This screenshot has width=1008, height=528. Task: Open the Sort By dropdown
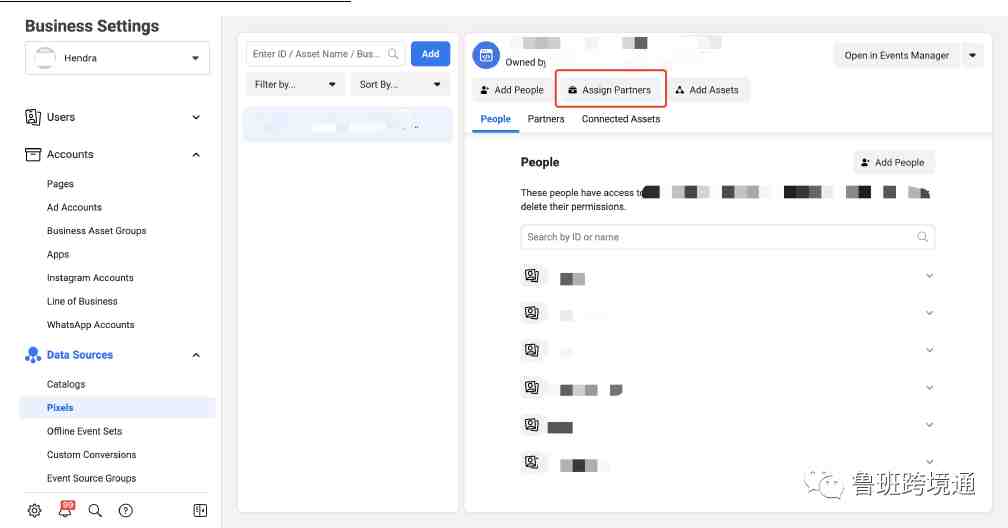point(400,84)
